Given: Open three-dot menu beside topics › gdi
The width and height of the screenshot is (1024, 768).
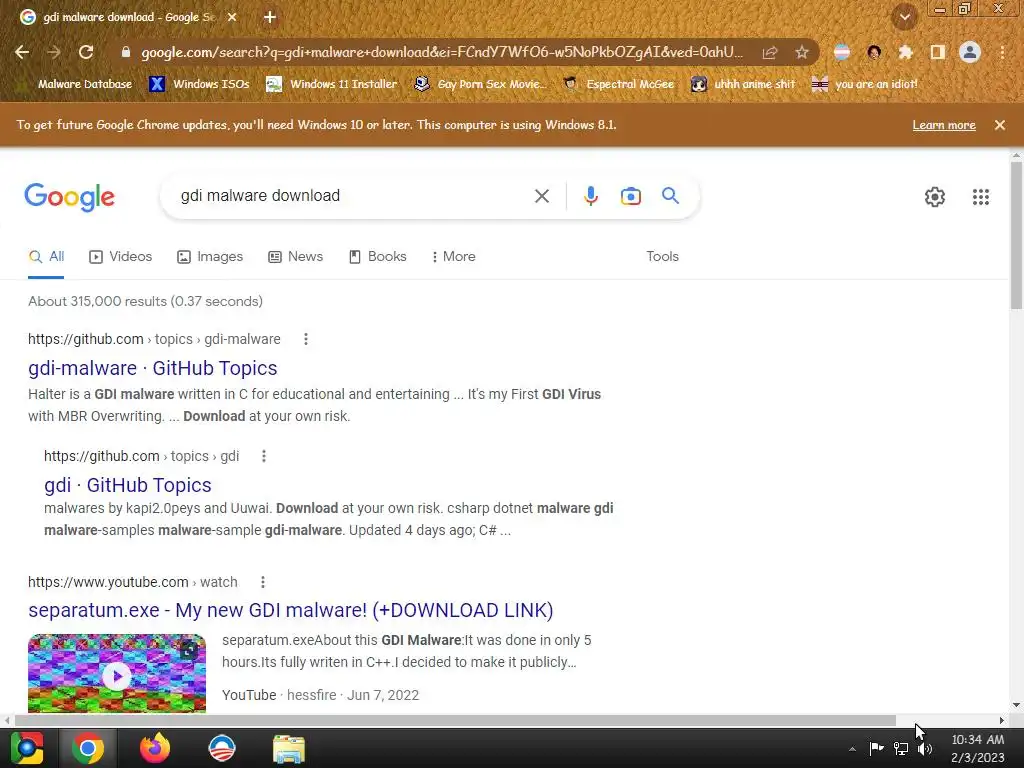Looking at the screenshot, I should coord(264,456).
